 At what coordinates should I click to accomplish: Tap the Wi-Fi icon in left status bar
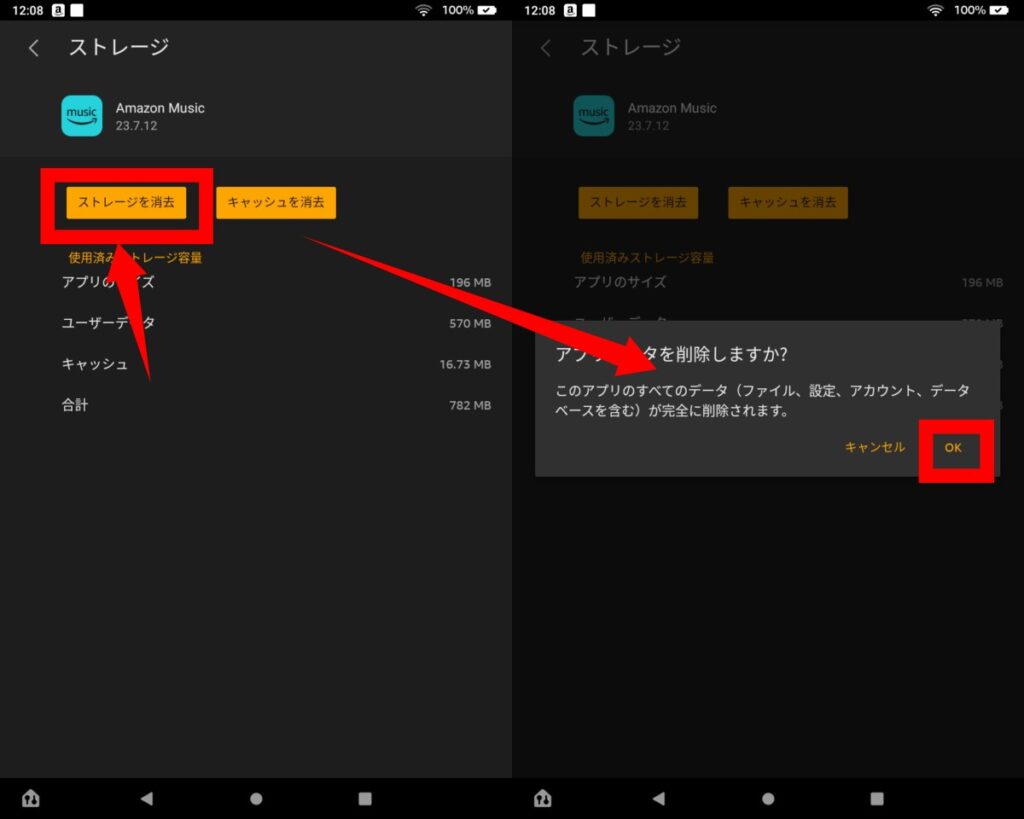(x=424, y=10)
